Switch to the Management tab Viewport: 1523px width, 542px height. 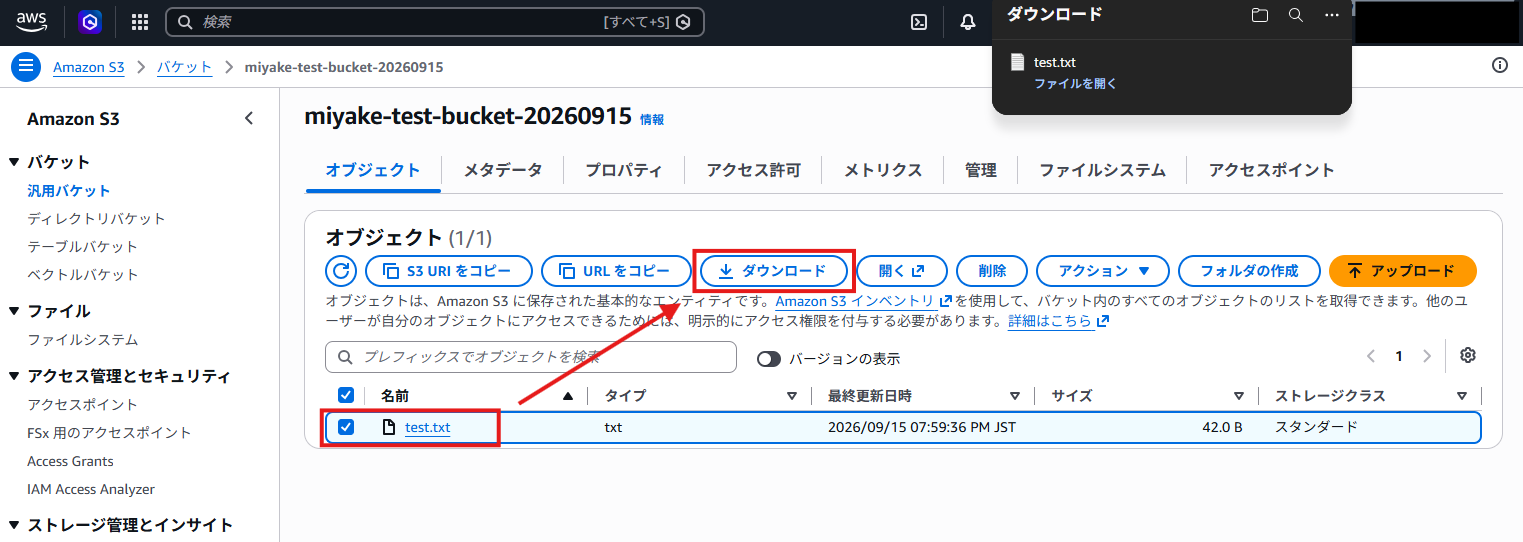pos(981,170)
